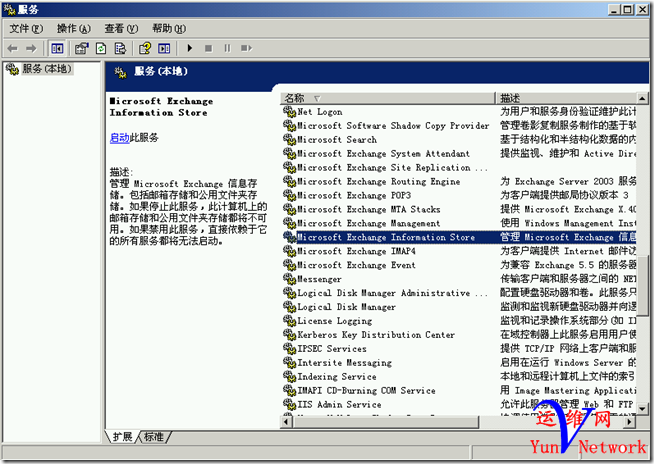Maximize the 服务 window
Screen dimensions: 654x464
point(627,9)
